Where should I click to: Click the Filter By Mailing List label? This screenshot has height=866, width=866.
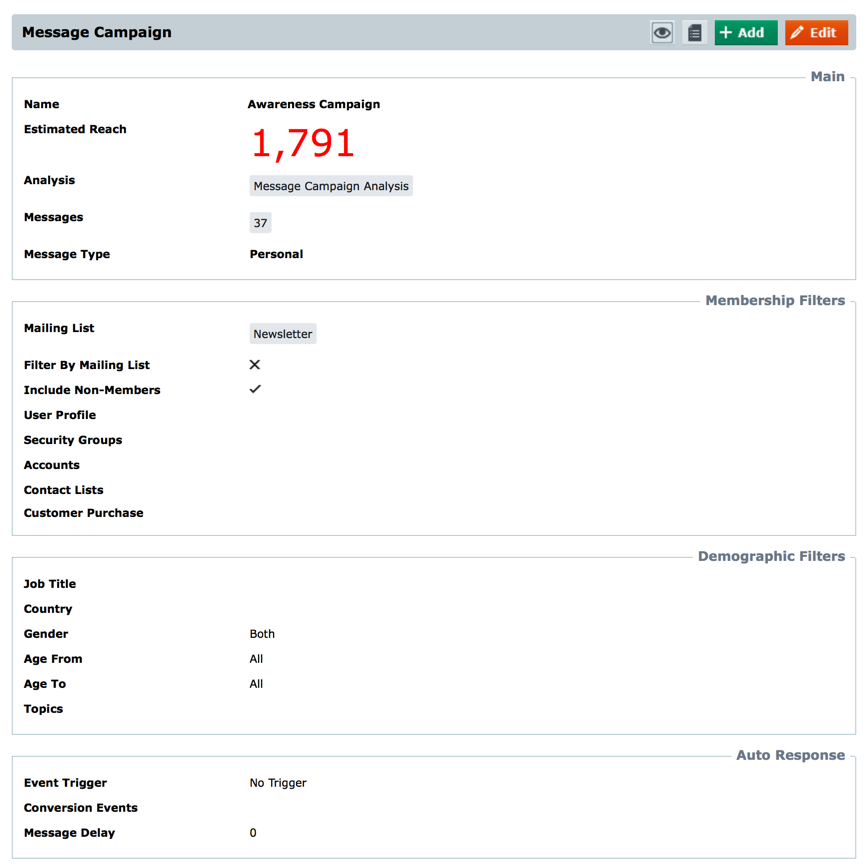(x=87, y=365)
